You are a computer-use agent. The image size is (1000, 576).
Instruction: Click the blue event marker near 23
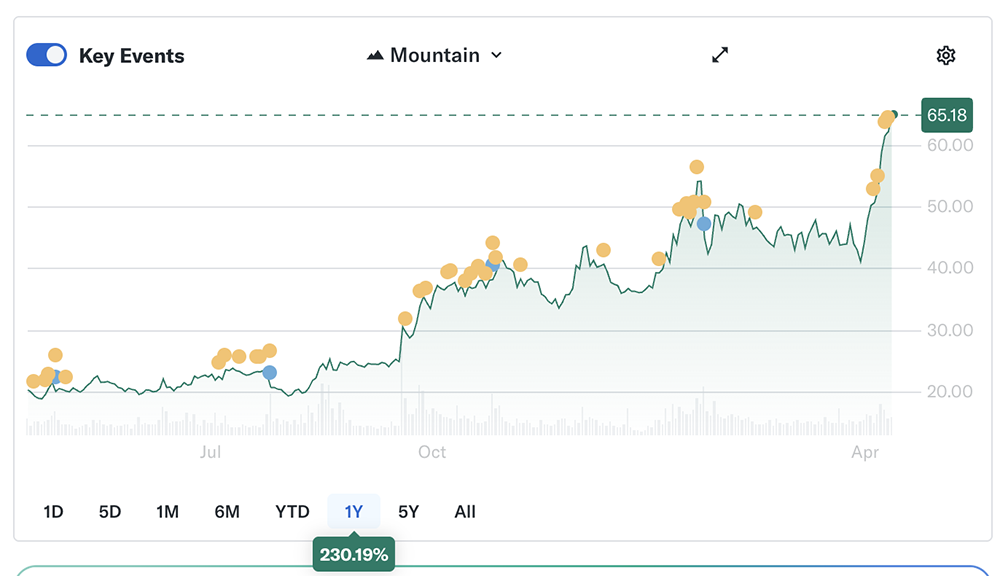click(x=269, y=372)
